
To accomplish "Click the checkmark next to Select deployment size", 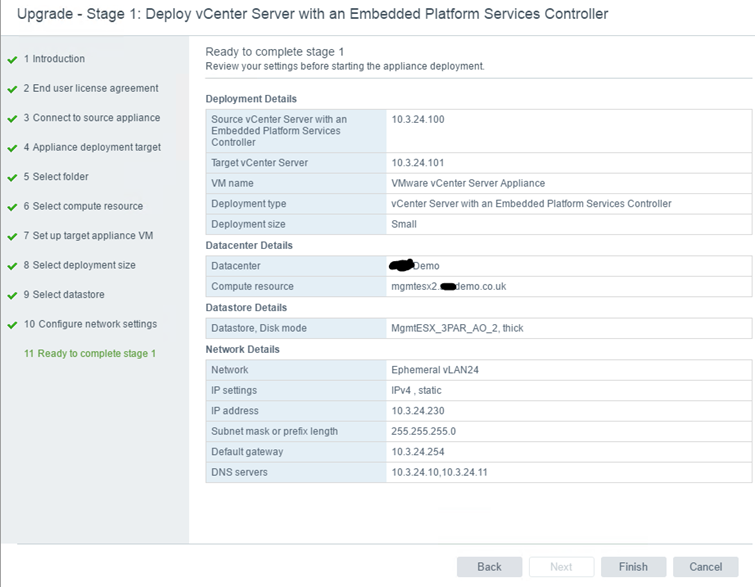I will click(13, 266).
